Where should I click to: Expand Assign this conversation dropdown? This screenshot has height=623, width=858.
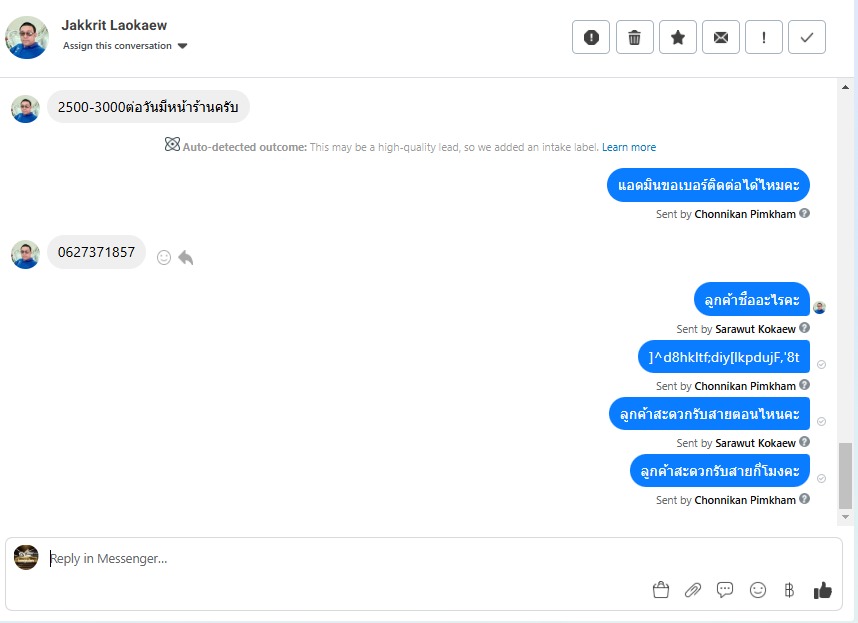[125, 45]
